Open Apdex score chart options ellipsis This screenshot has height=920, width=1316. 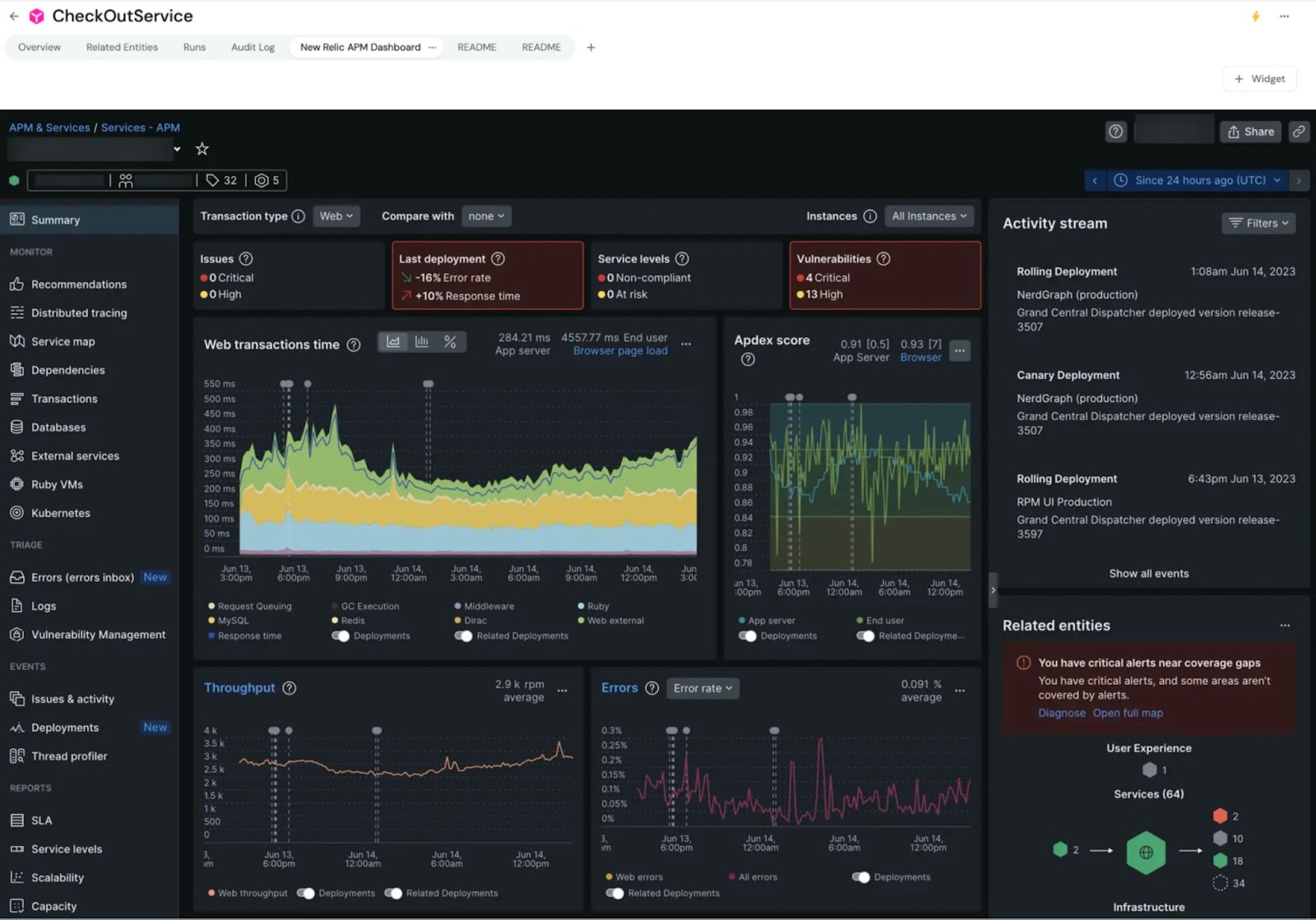959,351
